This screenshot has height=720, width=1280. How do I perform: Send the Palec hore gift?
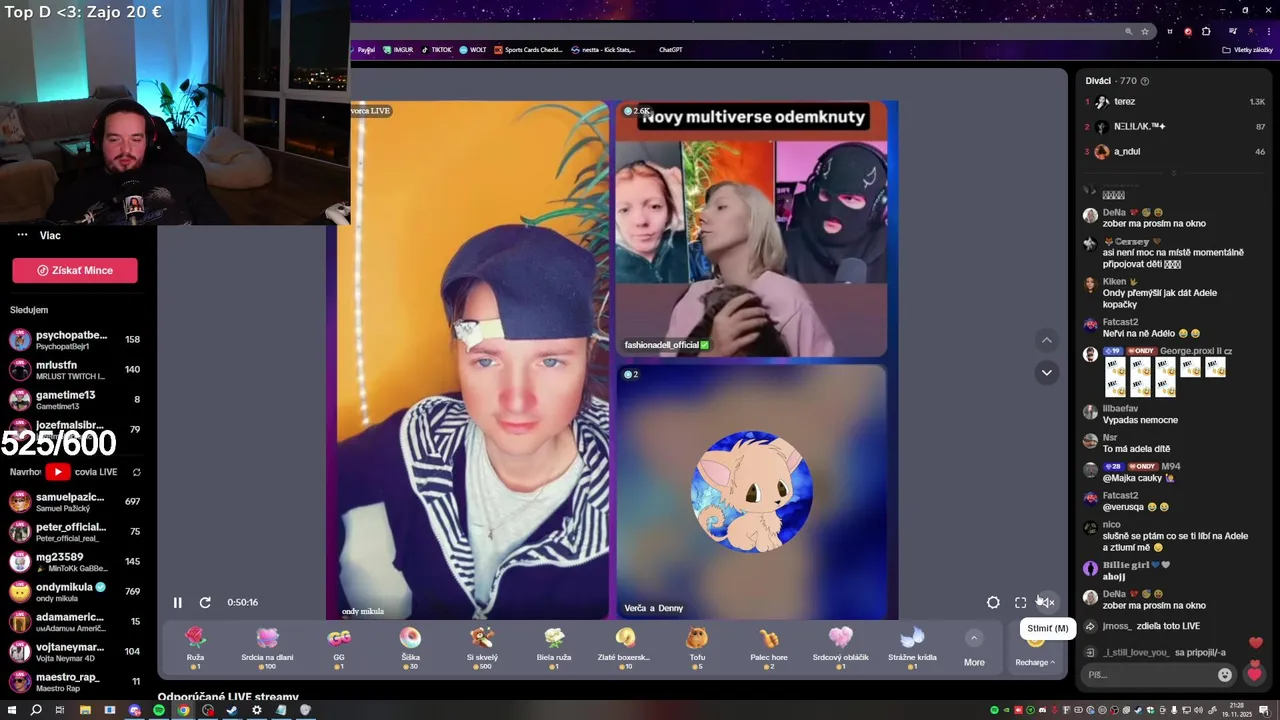[x=769, y=647]
